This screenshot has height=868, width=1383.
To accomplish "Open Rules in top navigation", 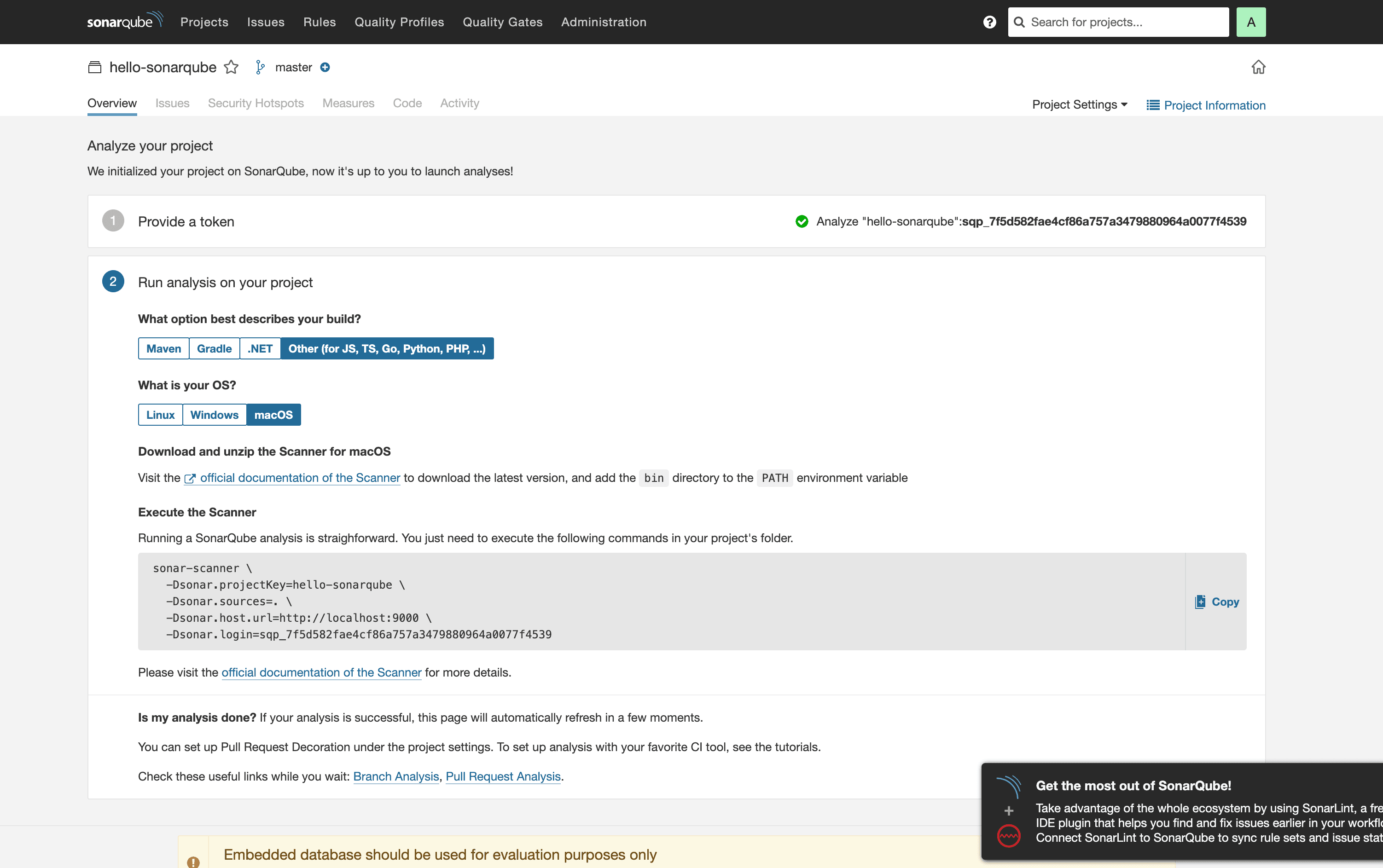I will pos(319,22).
